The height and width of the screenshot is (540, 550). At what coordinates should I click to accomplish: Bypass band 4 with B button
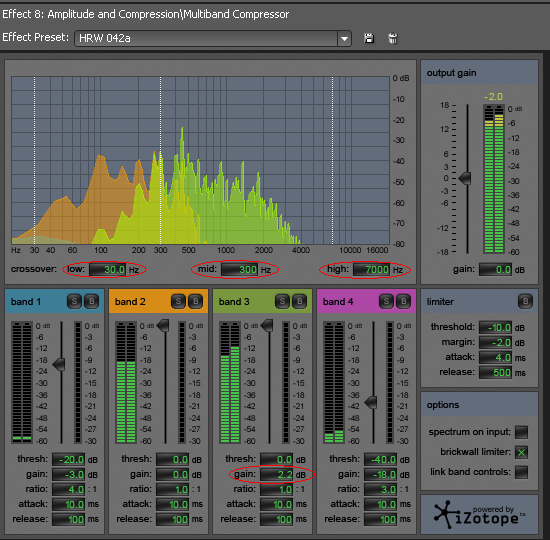(x=404, y=301)
